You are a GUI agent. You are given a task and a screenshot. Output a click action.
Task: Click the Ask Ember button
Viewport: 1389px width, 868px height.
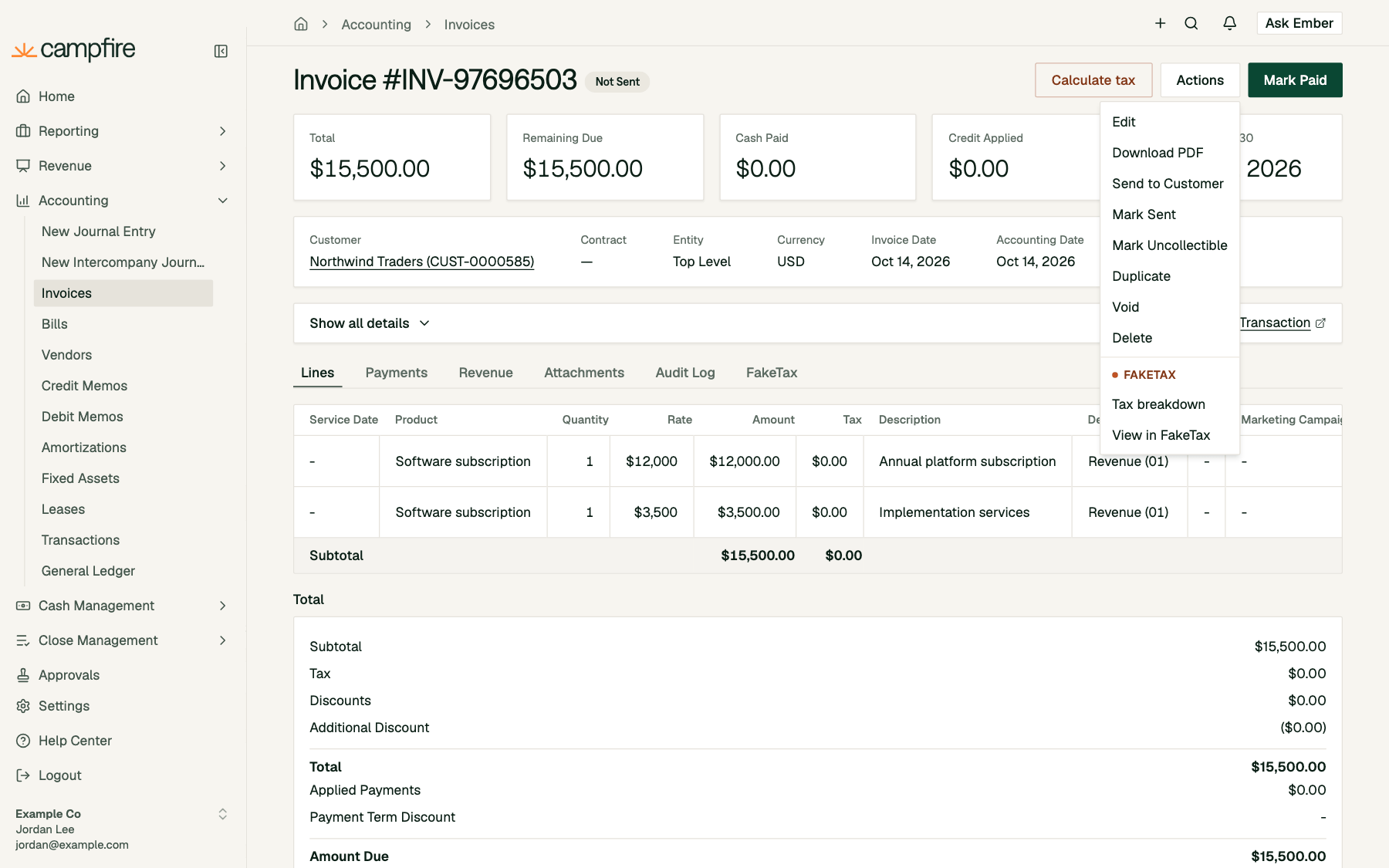click(1299, 23)
